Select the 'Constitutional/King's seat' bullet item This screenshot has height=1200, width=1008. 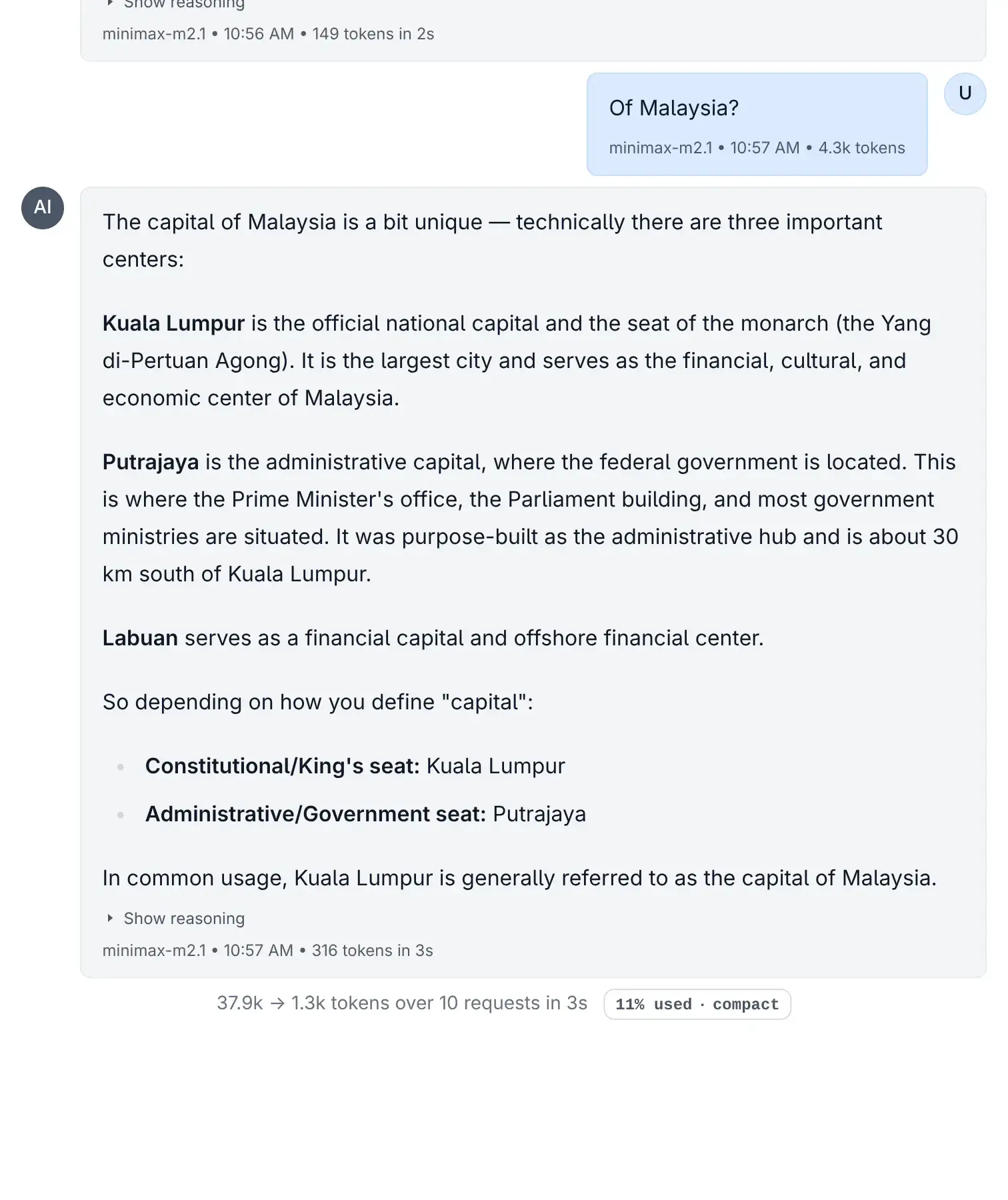[355, 766]
